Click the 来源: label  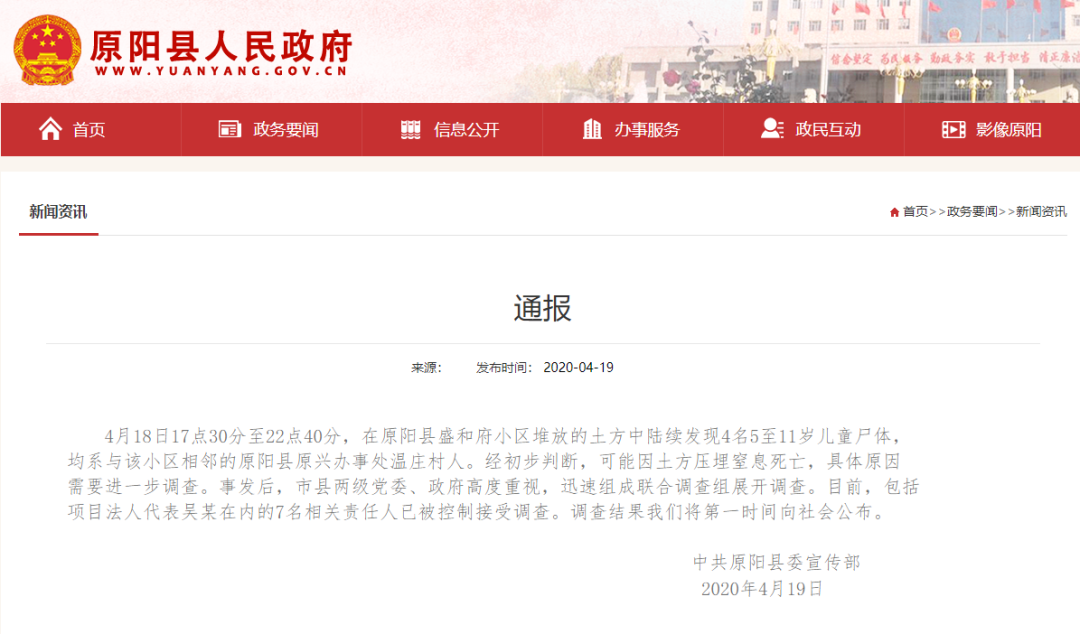(x=426, y=367)
